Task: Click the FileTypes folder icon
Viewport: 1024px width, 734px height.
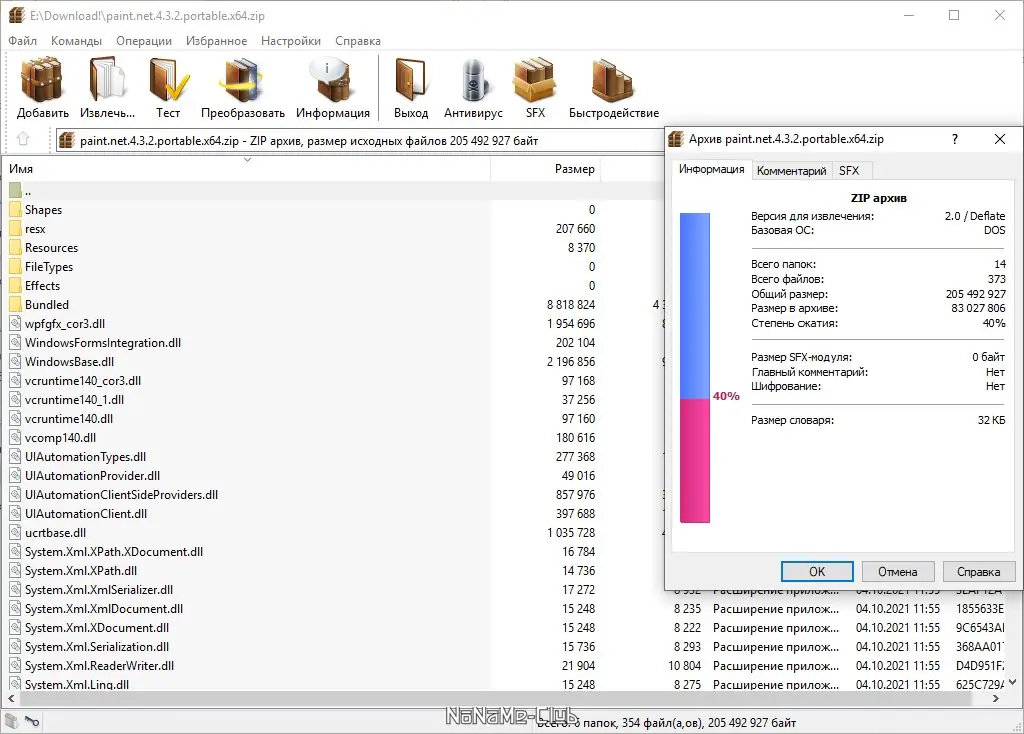Action: (x=16, y=266)
